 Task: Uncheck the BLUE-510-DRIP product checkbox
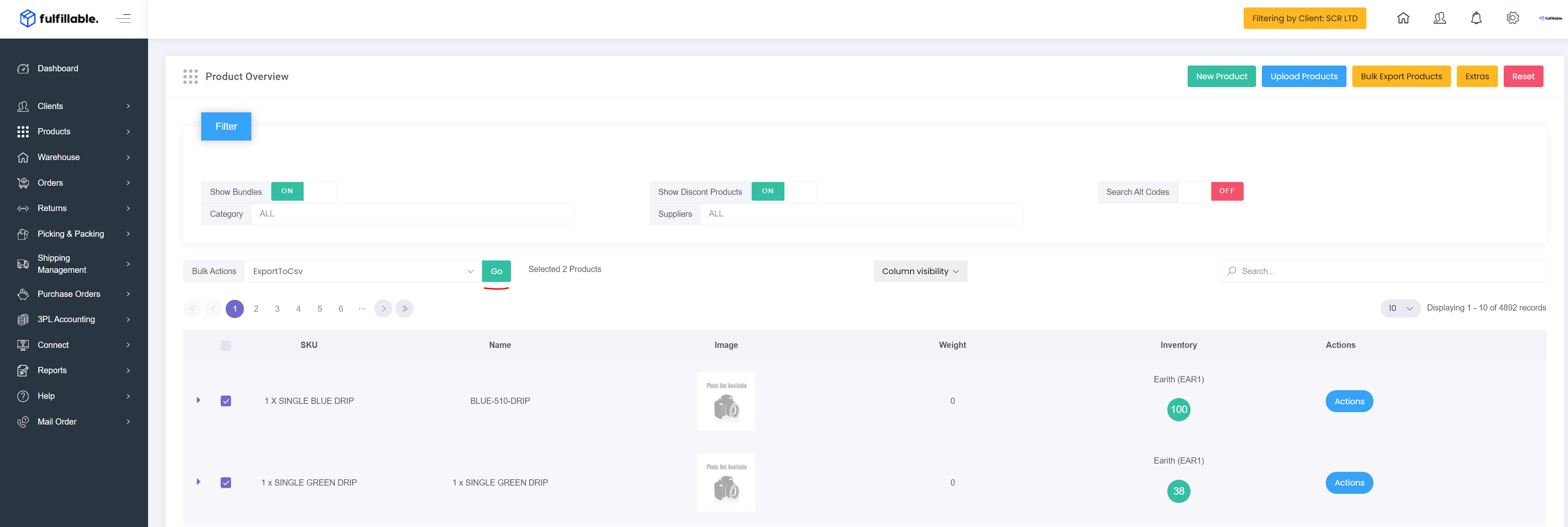click(x=226, y=401)
